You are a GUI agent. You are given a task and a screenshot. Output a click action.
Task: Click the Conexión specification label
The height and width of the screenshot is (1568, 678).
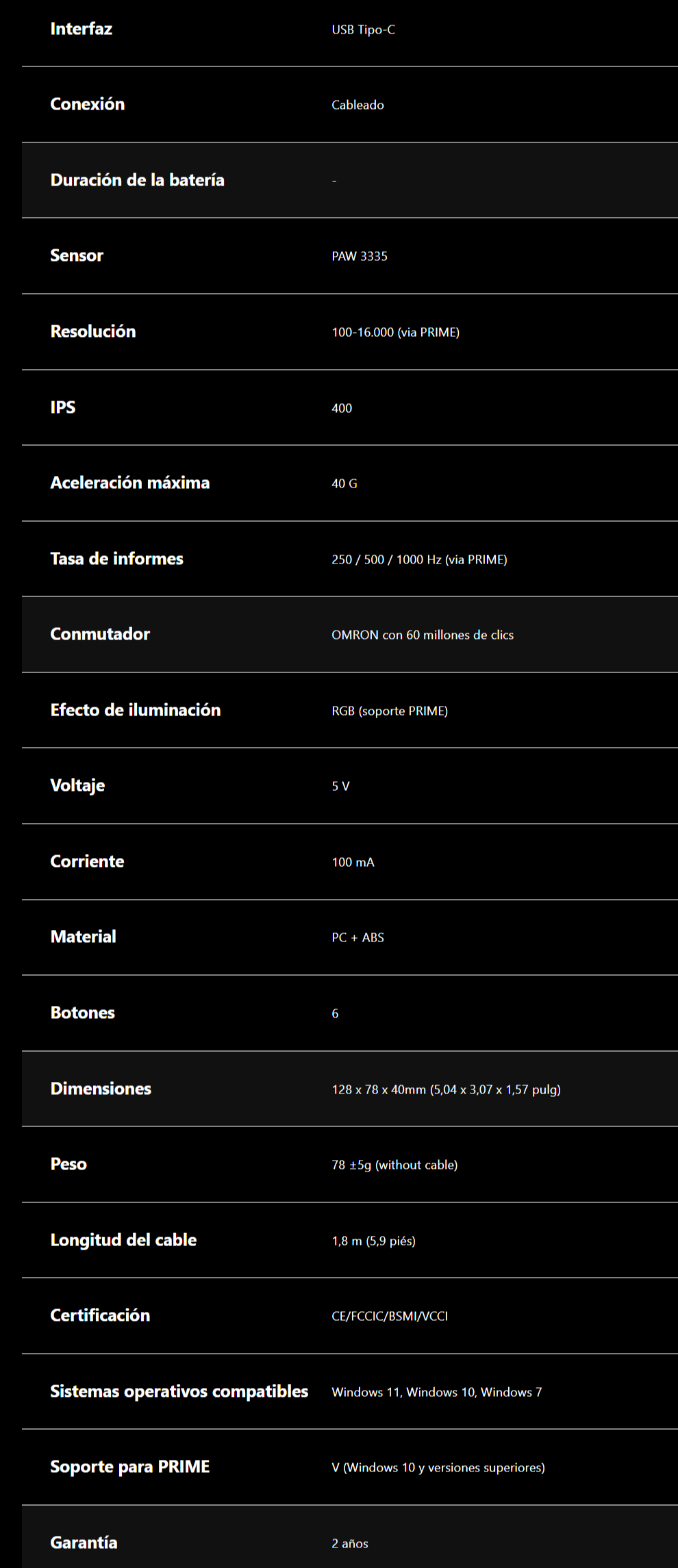[87, 104]
